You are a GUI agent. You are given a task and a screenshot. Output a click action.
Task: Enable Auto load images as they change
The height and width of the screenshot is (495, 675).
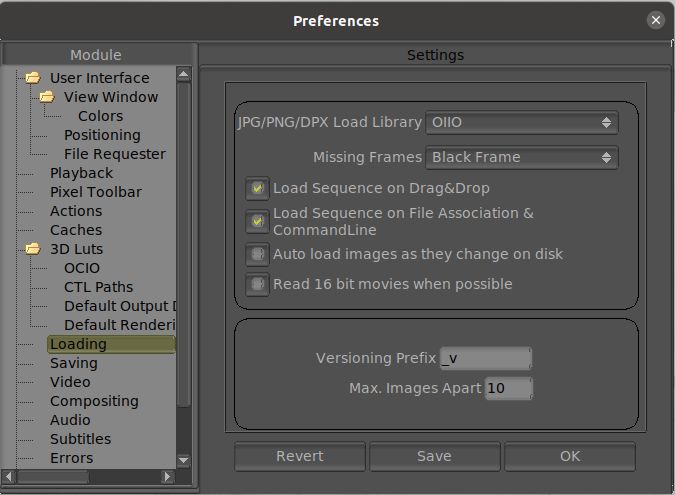[257, 254]
